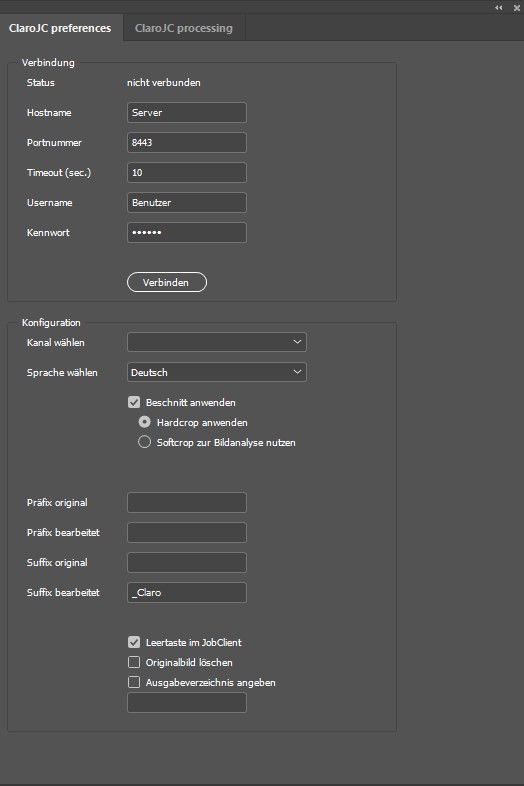Check Ausgabeverzeichnis angeben option

pyautogui.click(x=134, y=682)
